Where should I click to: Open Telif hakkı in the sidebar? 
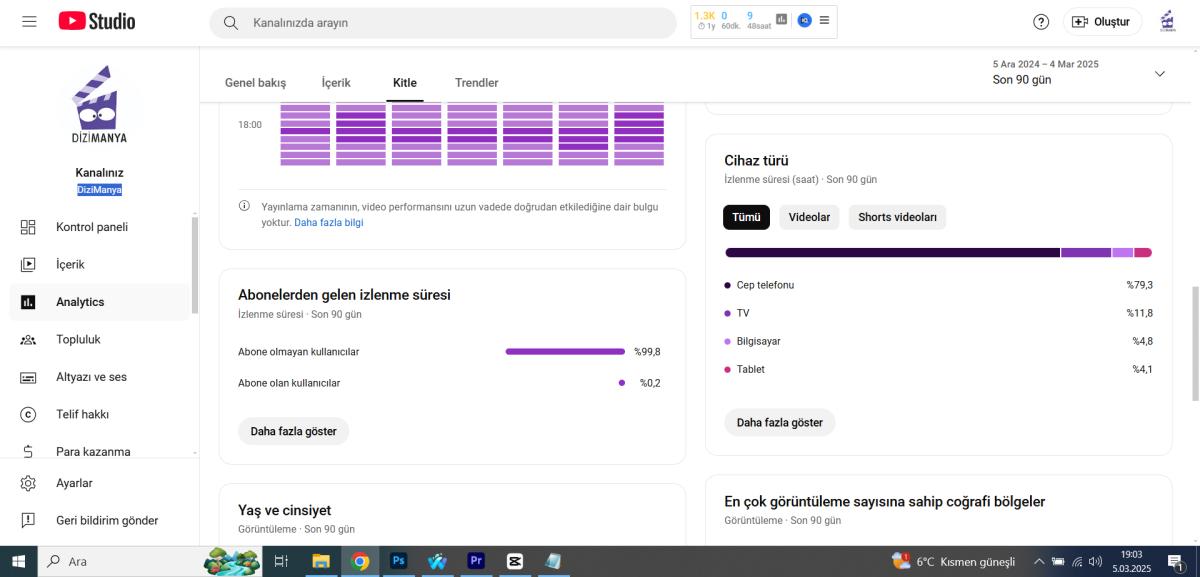point(99,414)
